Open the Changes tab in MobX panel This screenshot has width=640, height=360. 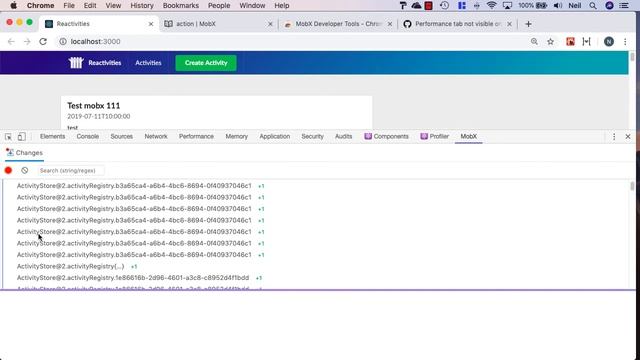pyautogui.click(x=24, y=153)
